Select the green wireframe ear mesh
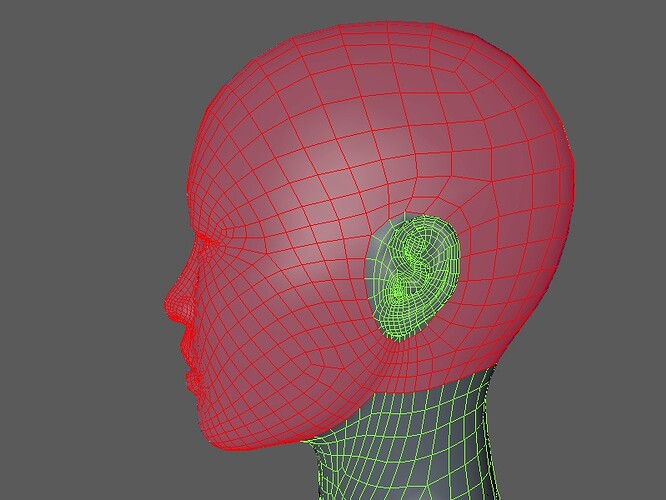 click(x=413, y=278)
